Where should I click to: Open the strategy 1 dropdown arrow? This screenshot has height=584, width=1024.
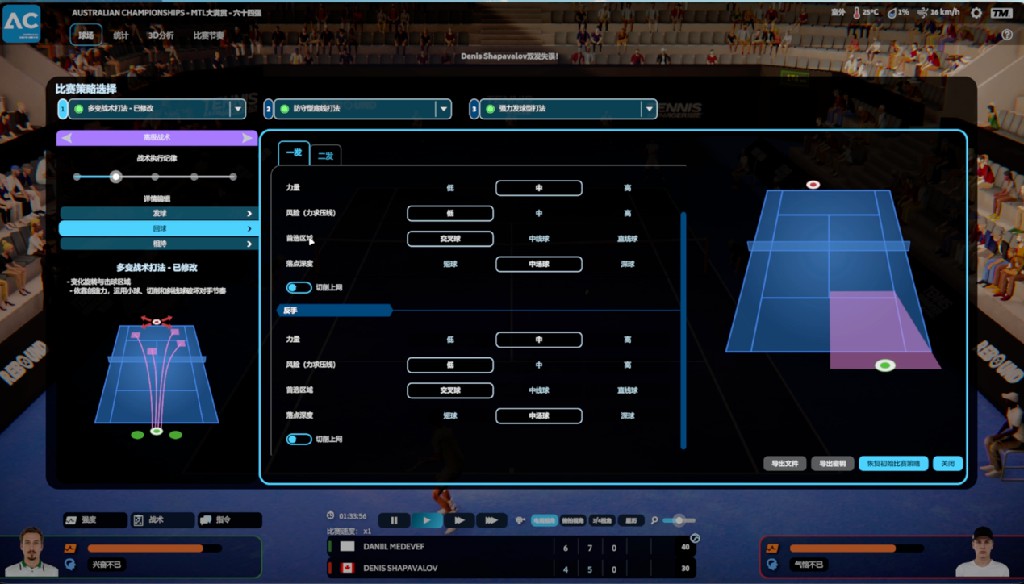238,109
